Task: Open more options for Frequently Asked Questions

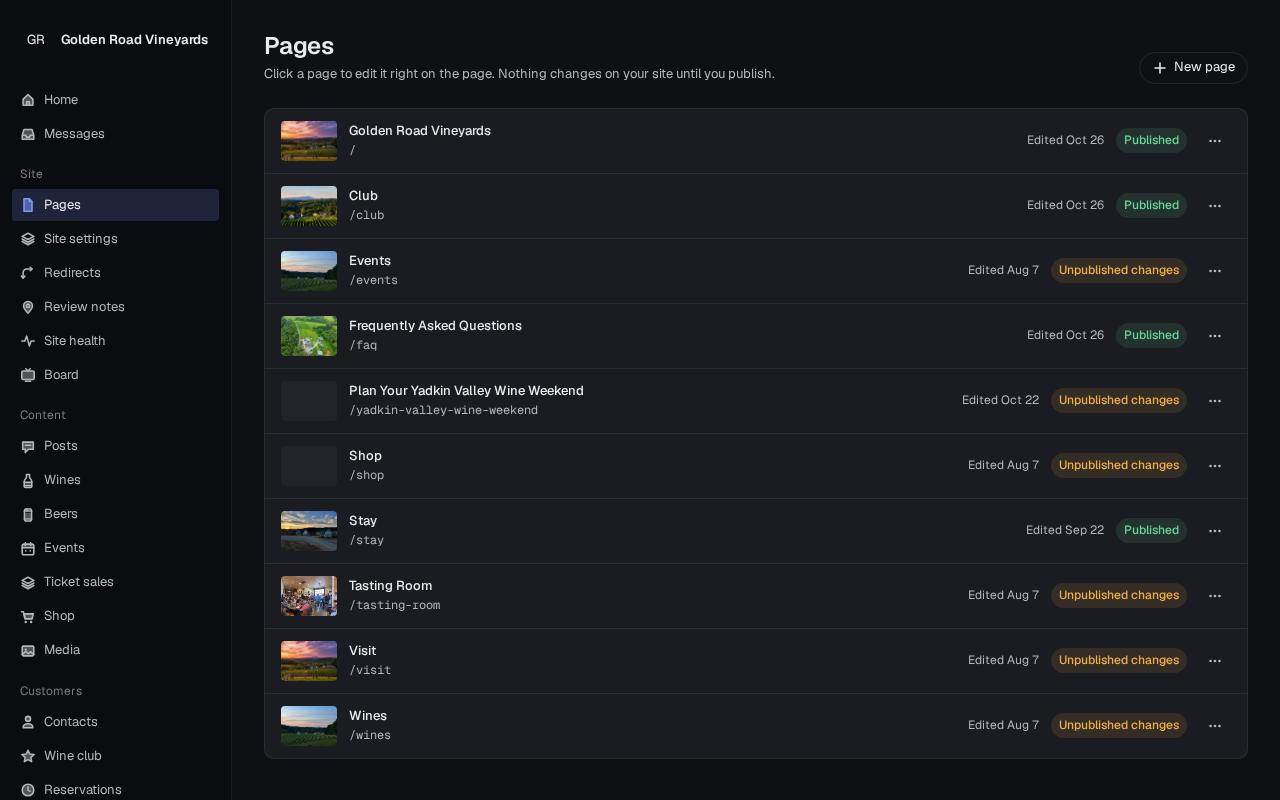Action: point(1215,336)
